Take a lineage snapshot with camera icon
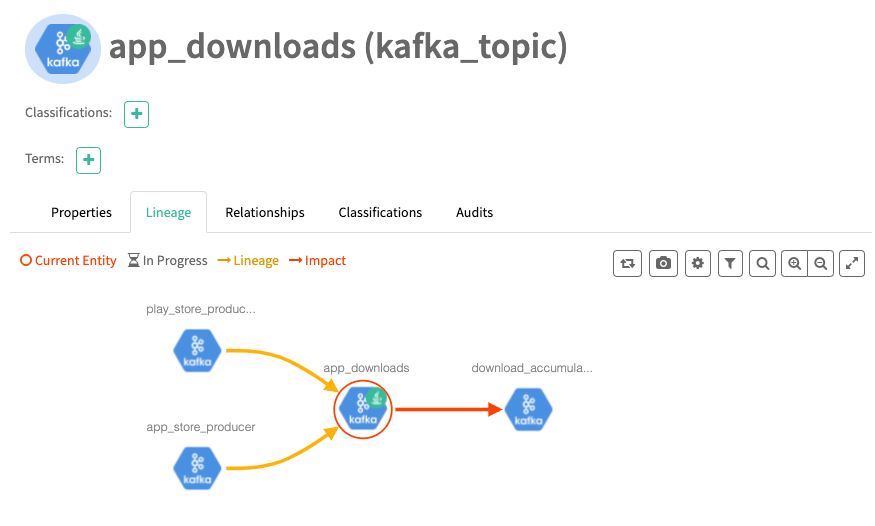875x526 pixels. pos(662,263)
